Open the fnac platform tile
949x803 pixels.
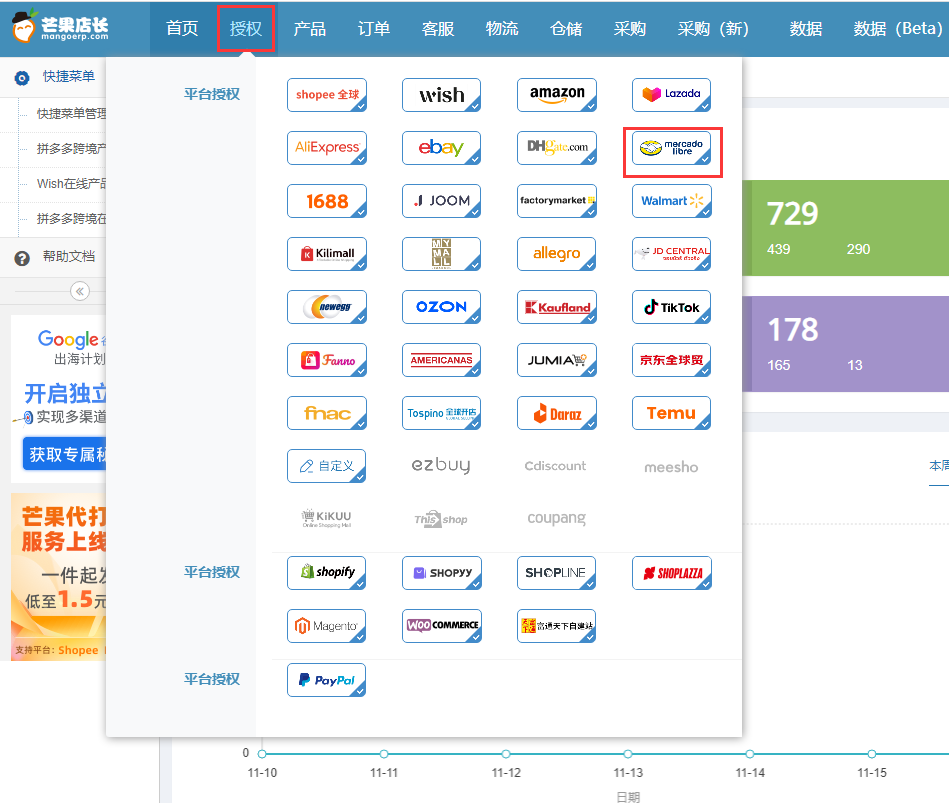[x=327, y=413]
